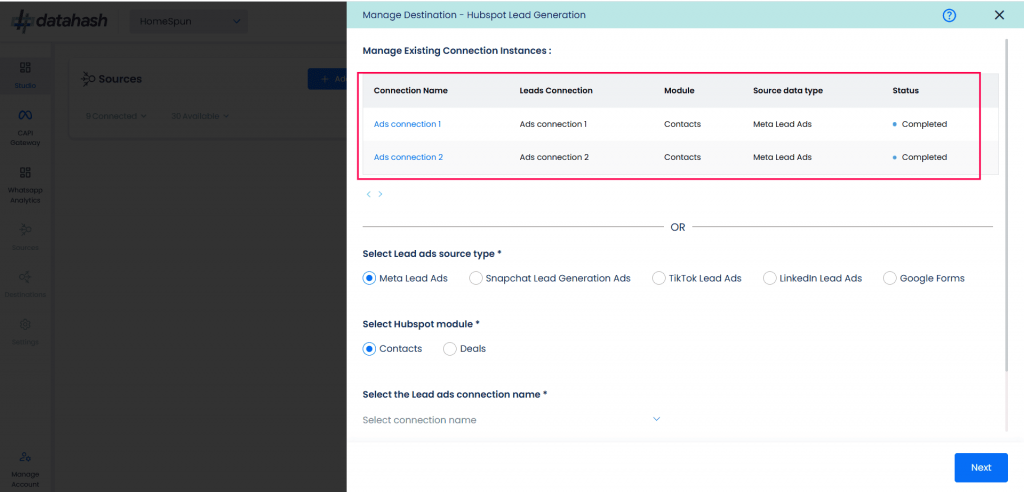
Task: Go to next page of connections table
Action: point(380,194)
